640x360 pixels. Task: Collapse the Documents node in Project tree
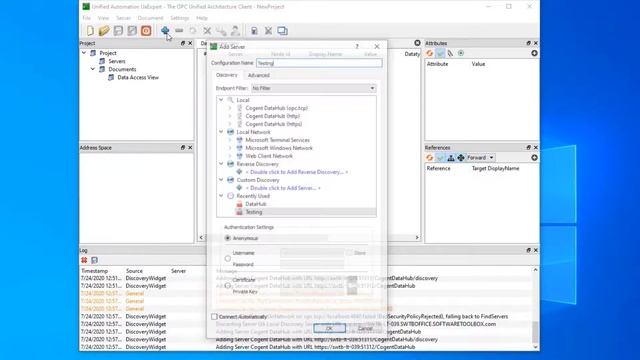coord(93,69)
